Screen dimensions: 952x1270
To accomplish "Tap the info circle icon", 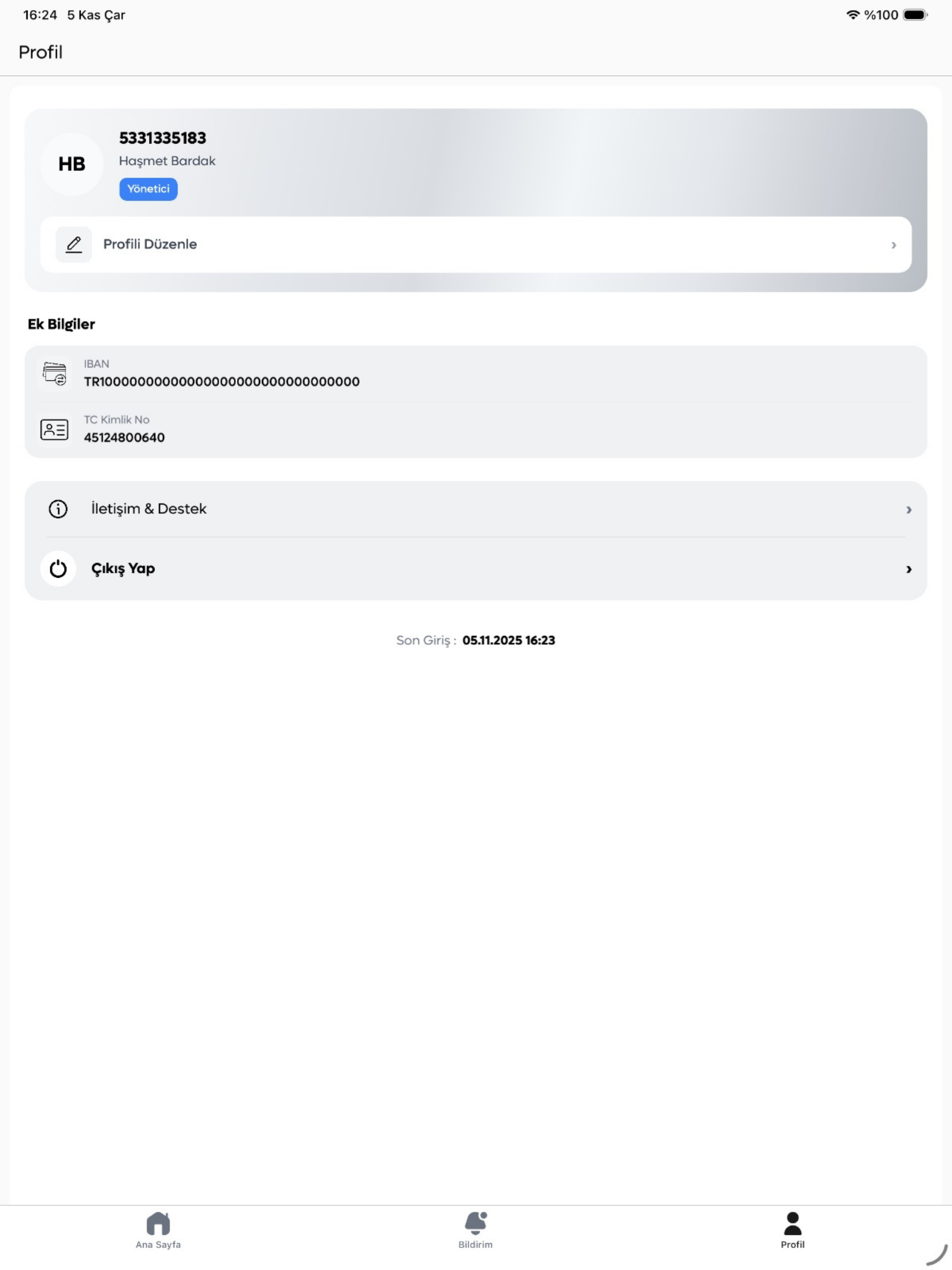I will click(58, 509).
